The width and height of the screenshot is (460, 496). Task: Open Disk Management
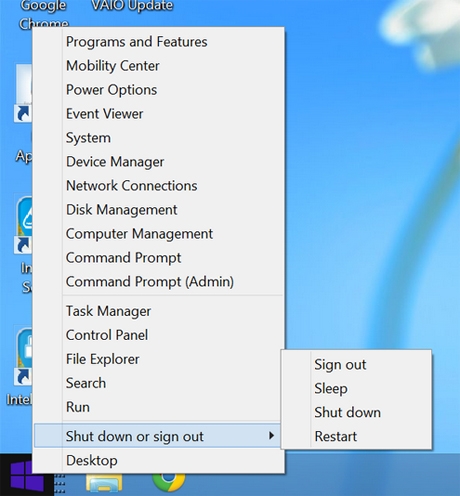coord(159,210)
